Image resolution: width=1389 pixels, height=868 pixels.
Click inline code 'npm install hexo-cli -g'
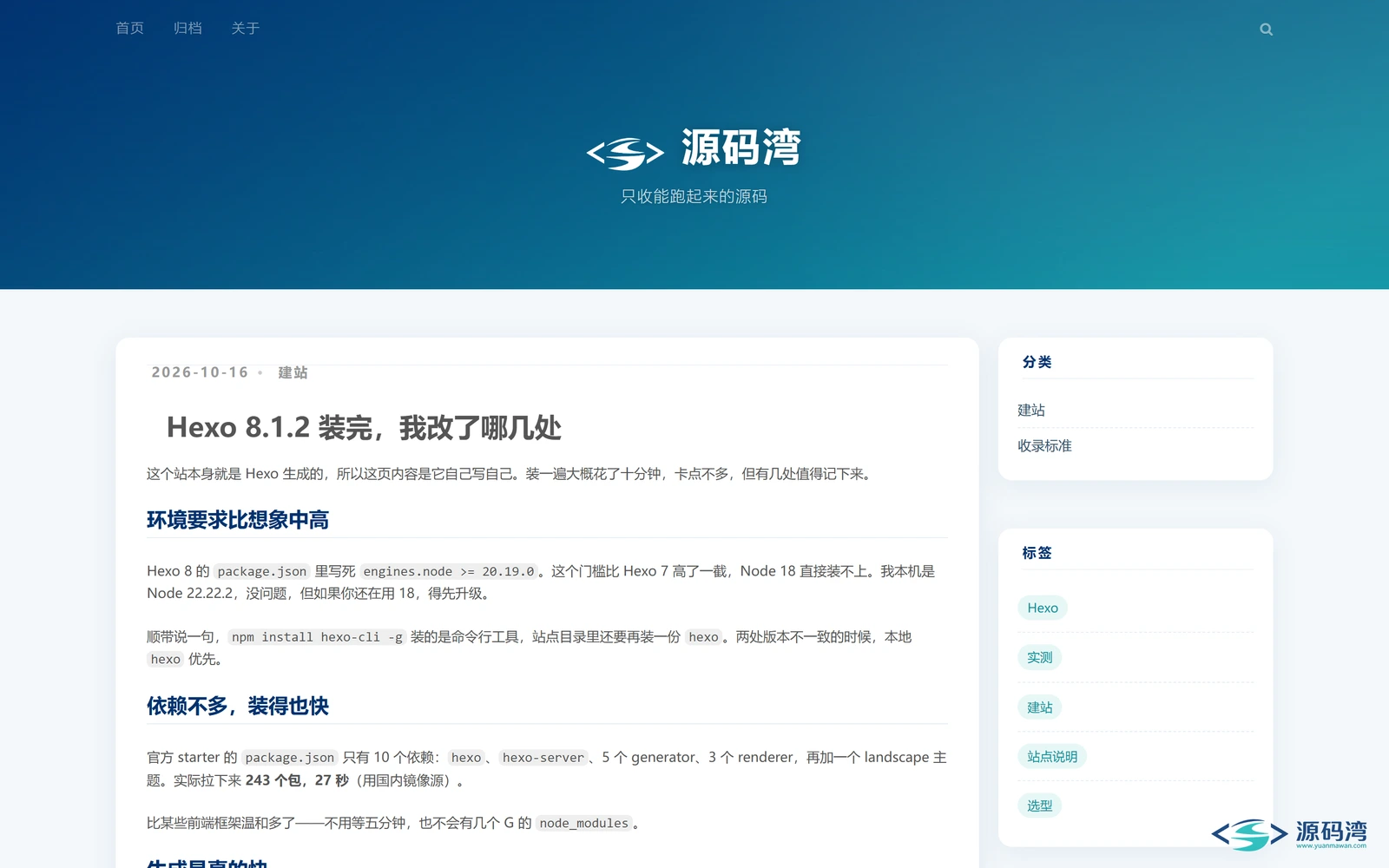click(x=317, y=637)
